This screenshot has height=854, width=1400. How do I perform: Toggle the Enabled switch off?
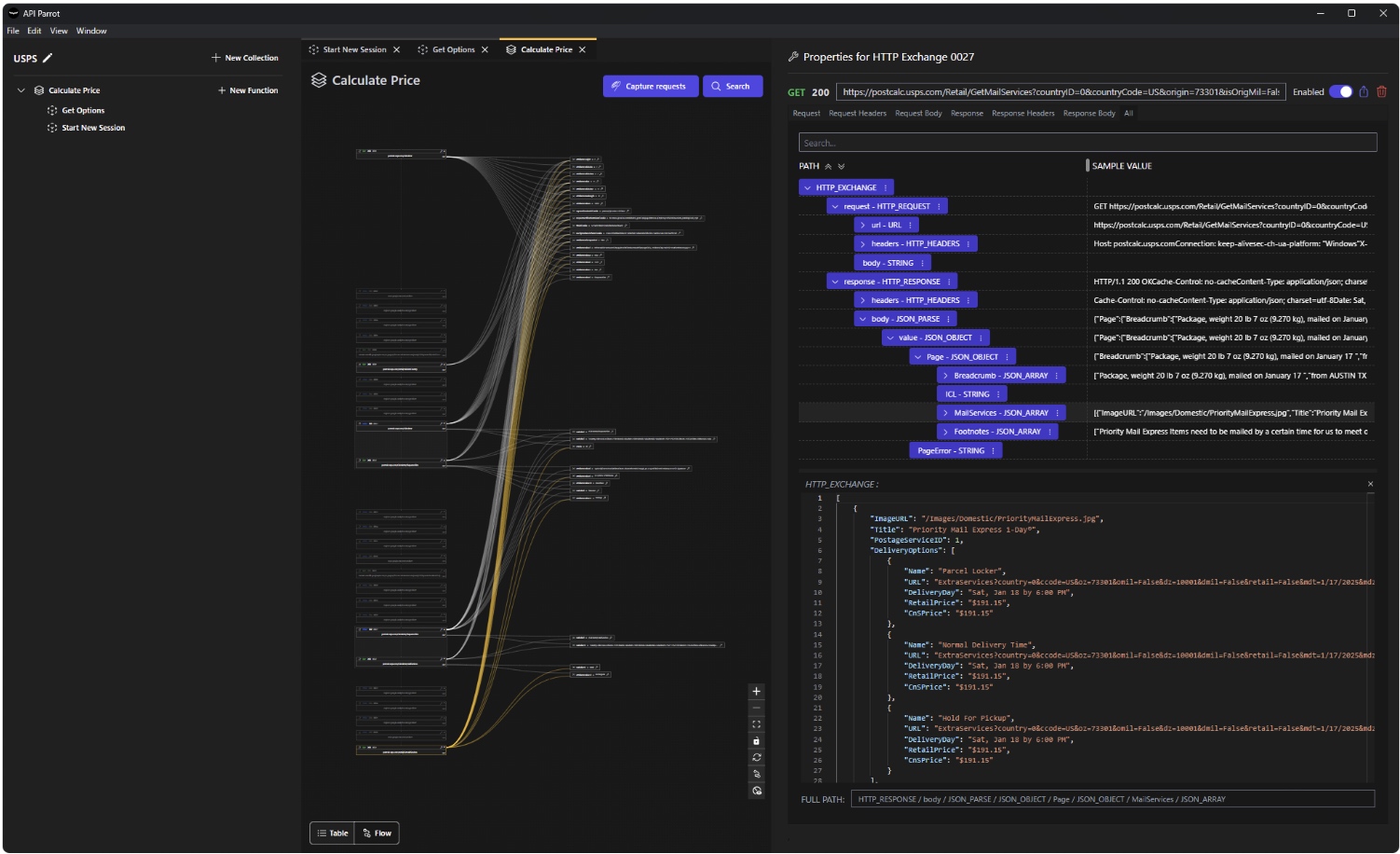click(x=1340, y=91)
